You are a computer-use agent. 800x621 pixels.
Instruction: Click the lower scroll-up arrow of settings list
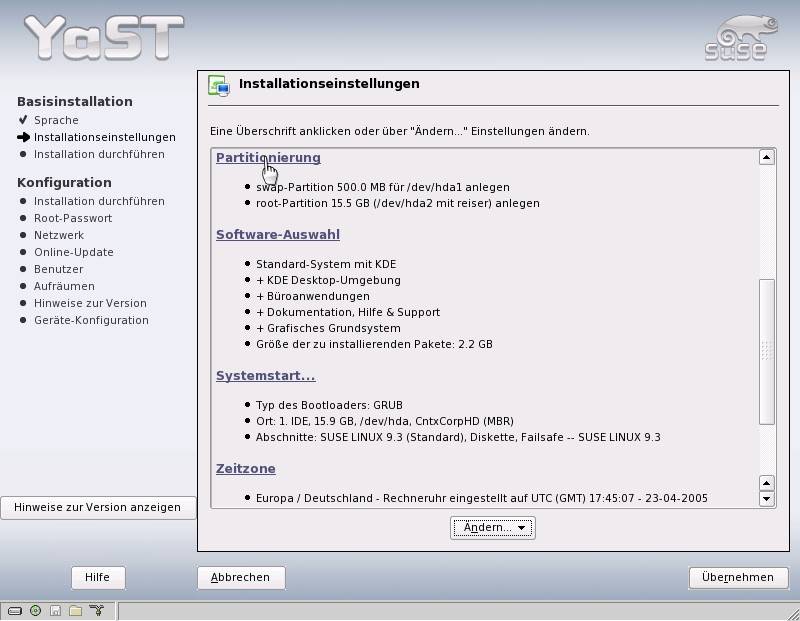pos(766,483)
